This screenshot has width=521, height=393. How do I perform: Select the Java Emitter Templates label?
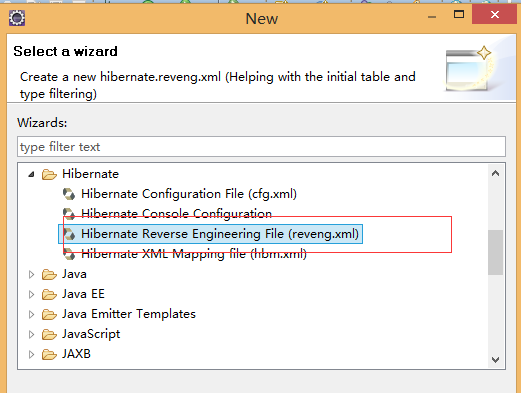tap(129, 314)
